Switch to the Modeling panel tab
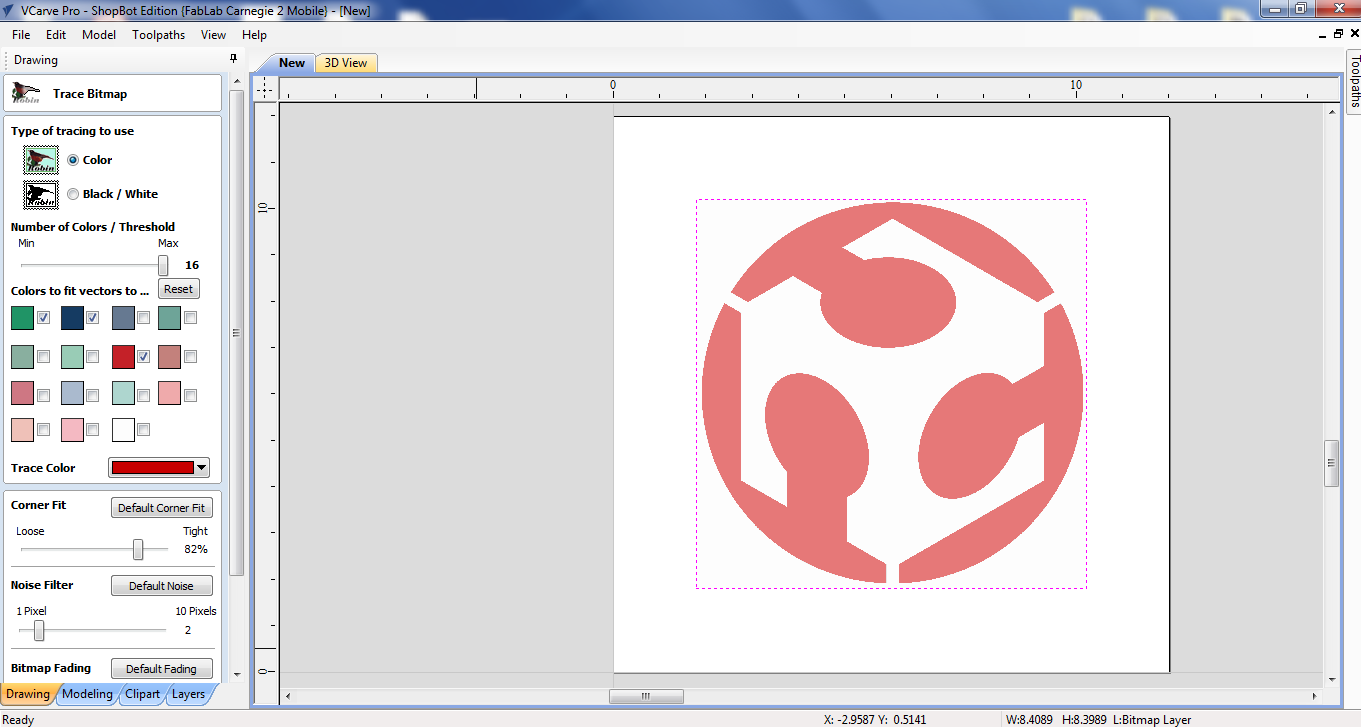 pos(87,694)
